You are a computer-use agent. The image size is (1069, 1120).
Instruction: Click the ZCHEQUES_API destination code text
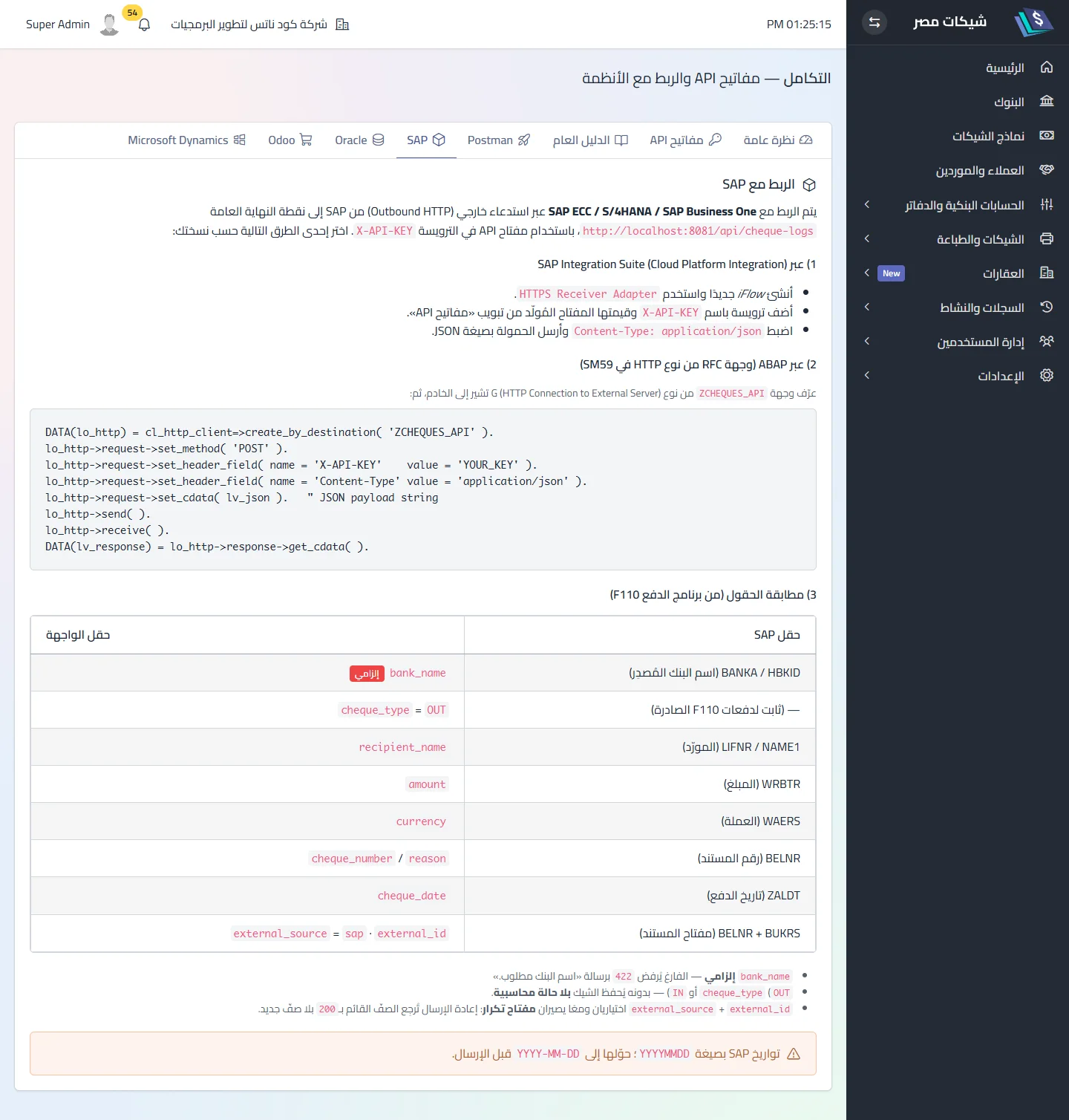[x=731, y=394]
